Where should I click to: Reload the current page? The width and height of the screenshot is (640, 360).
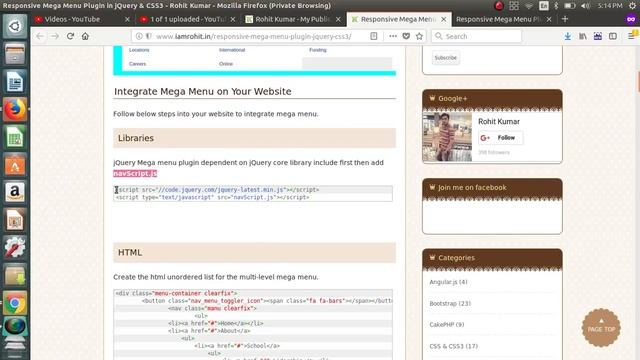[x=70, y=36]
